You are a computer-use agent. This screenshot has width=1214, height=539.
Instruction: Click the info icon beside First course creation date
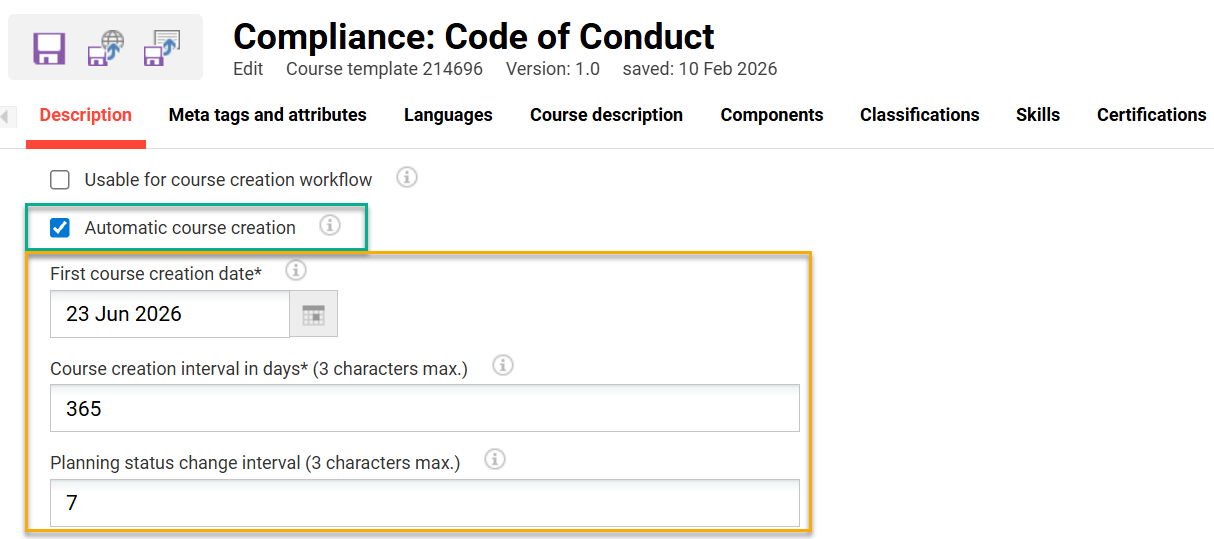[x=296, y=270]
